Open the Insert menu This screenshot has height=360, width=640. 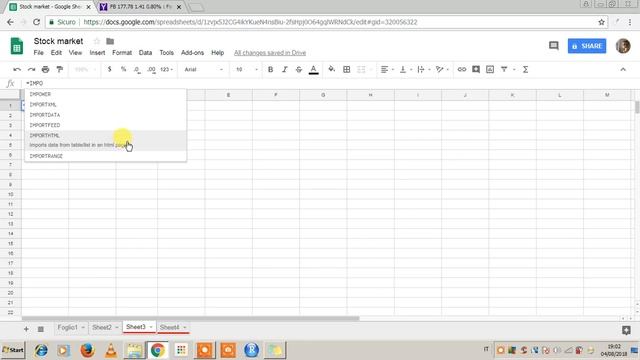coord(97,53)
